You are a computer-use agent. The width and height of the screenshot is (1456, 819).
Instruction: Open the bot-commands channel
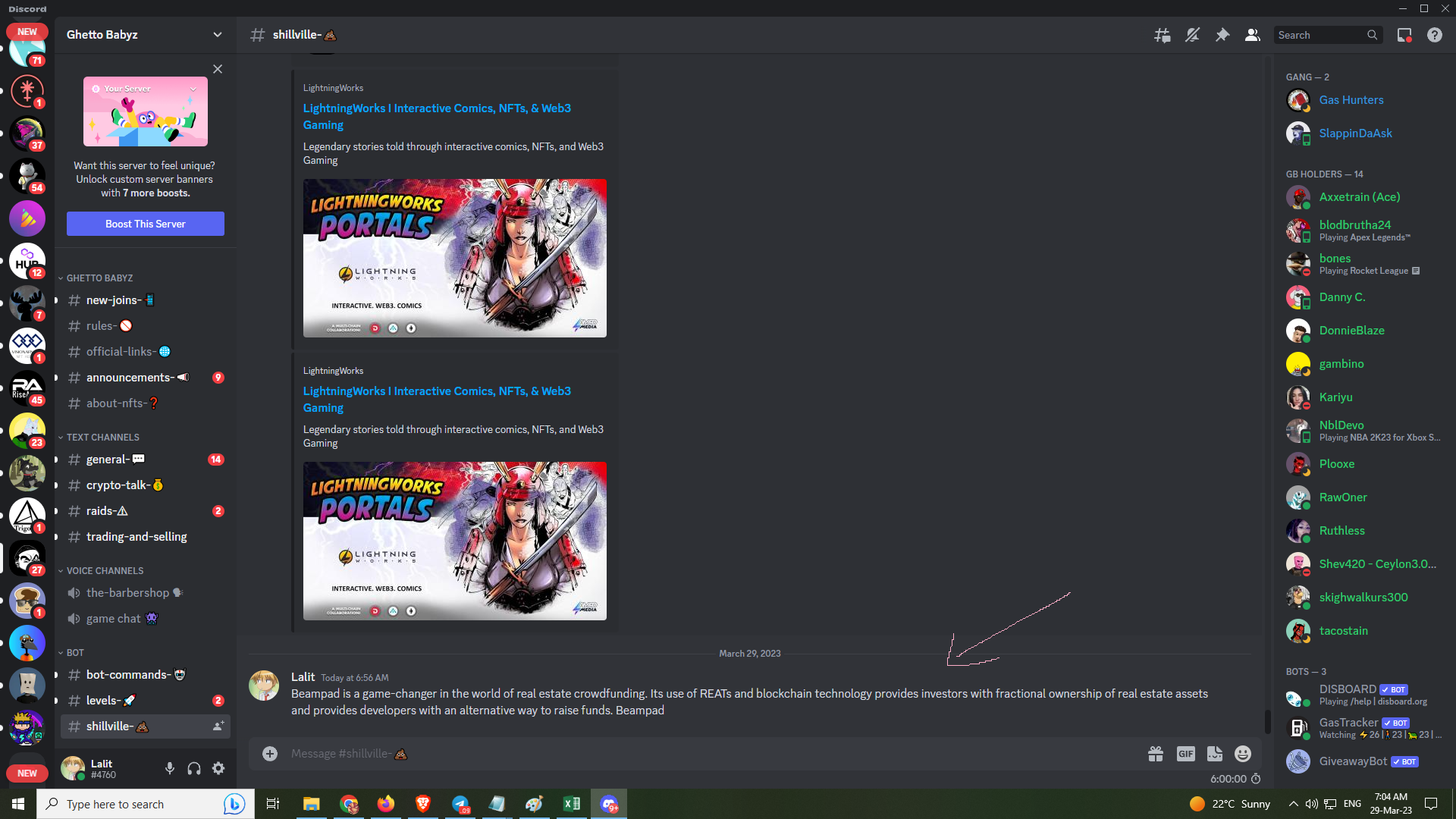pos(146,675)
